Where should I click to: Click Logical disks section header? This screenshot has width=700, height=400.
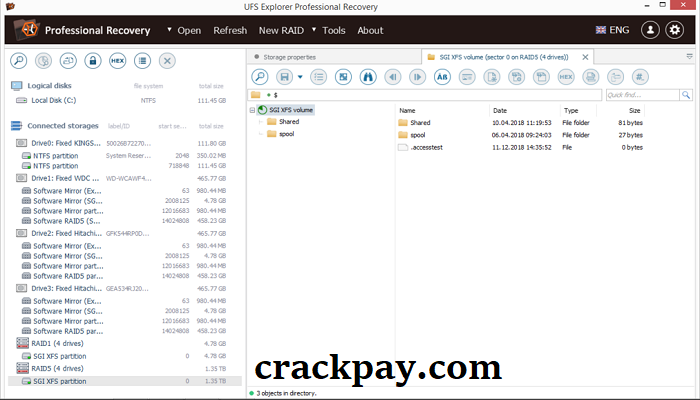click(49, 86)
